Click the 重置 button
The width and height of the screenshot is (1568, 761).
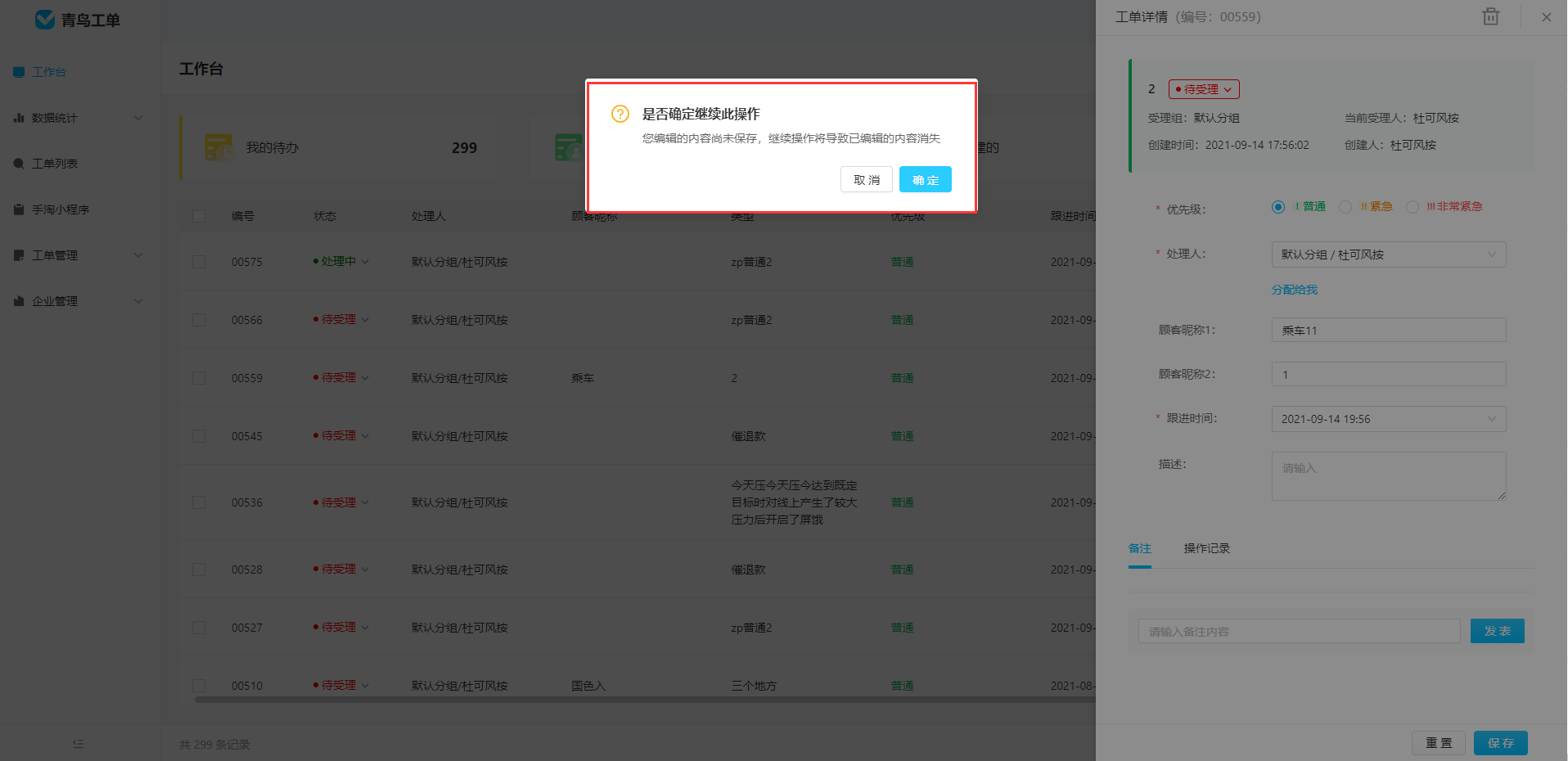1439,743
